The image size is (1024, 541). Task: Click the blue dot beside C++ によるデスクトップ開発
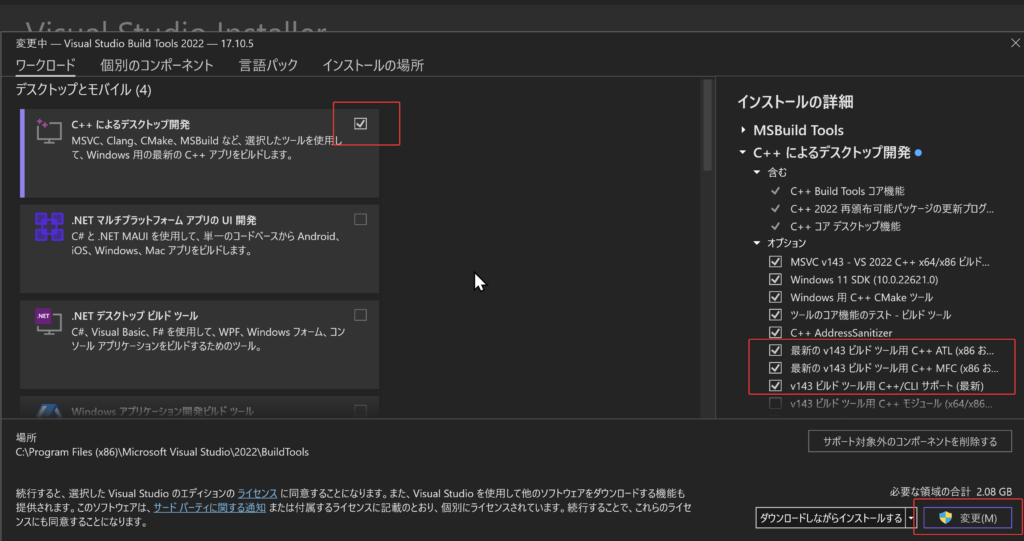(x=918, y=153)
